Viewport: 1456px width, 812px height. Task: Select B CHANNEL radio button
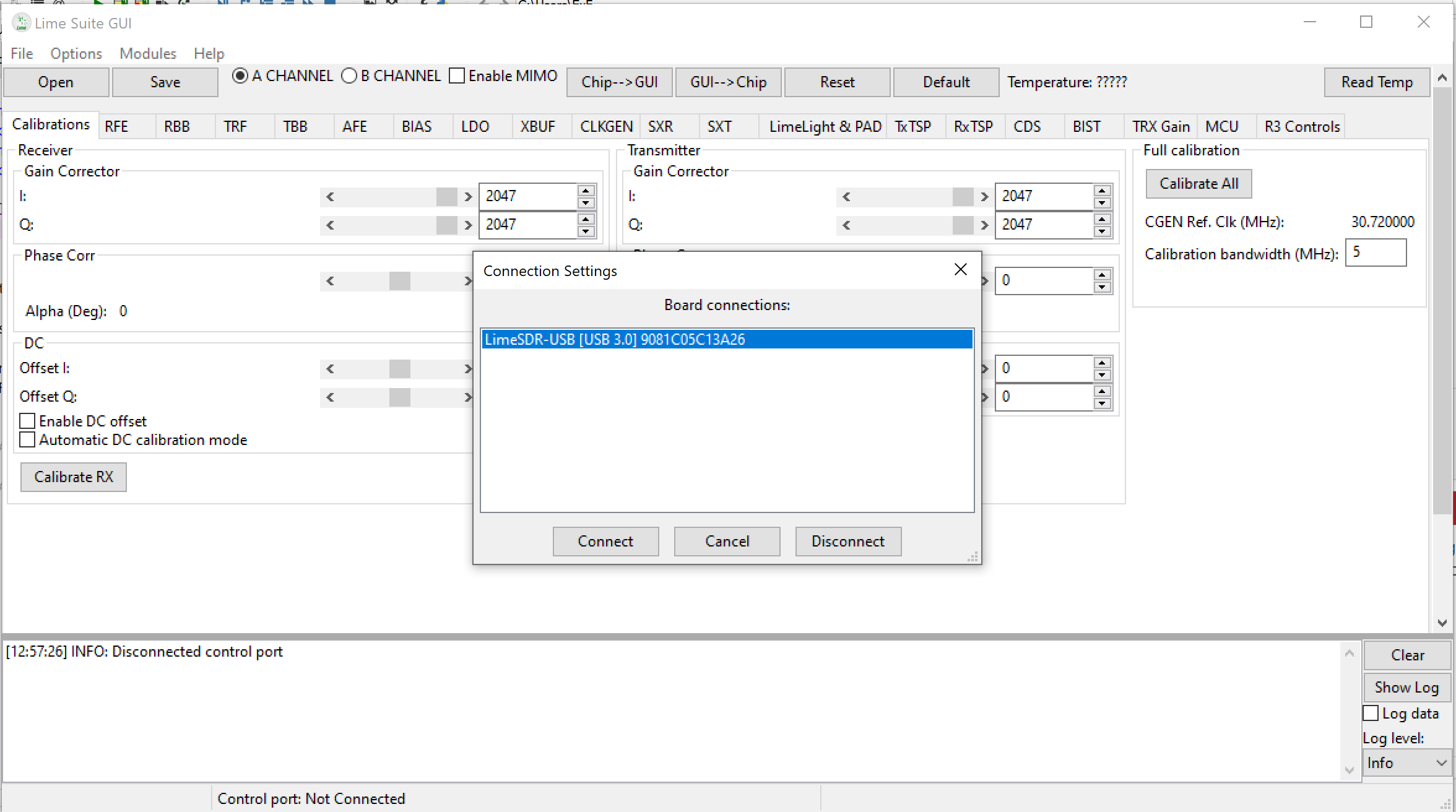(x=350, y=76)
